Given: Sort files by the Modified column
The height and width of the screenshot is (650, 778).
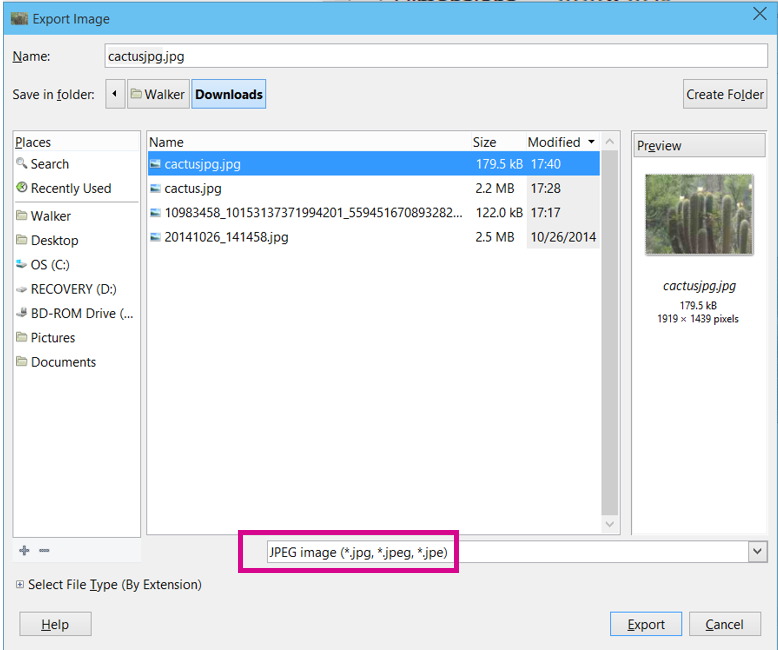Looking at the screenshot, I should 561,142.
